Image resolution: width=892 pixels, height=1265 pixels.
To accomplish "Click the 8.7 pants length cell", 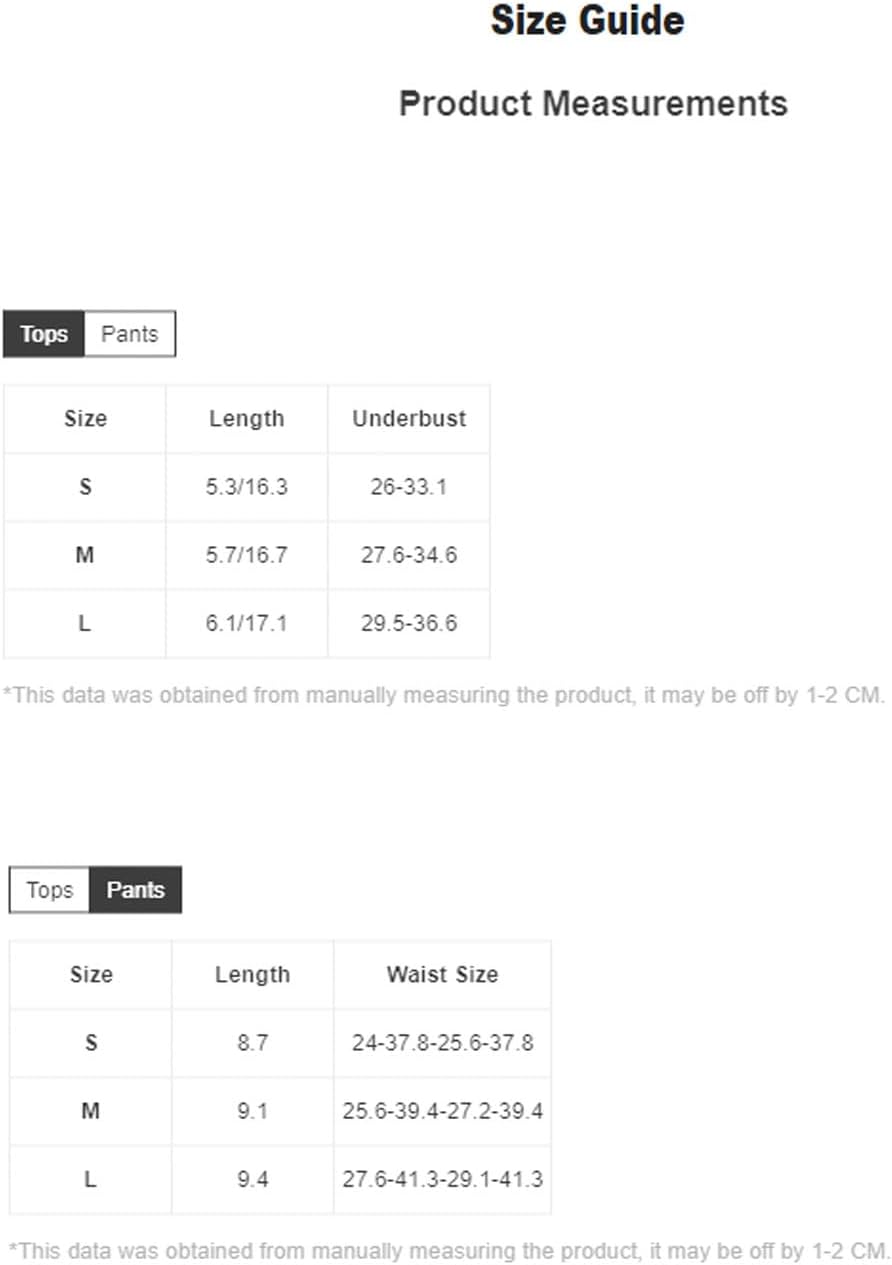I will coord(252,1043).
